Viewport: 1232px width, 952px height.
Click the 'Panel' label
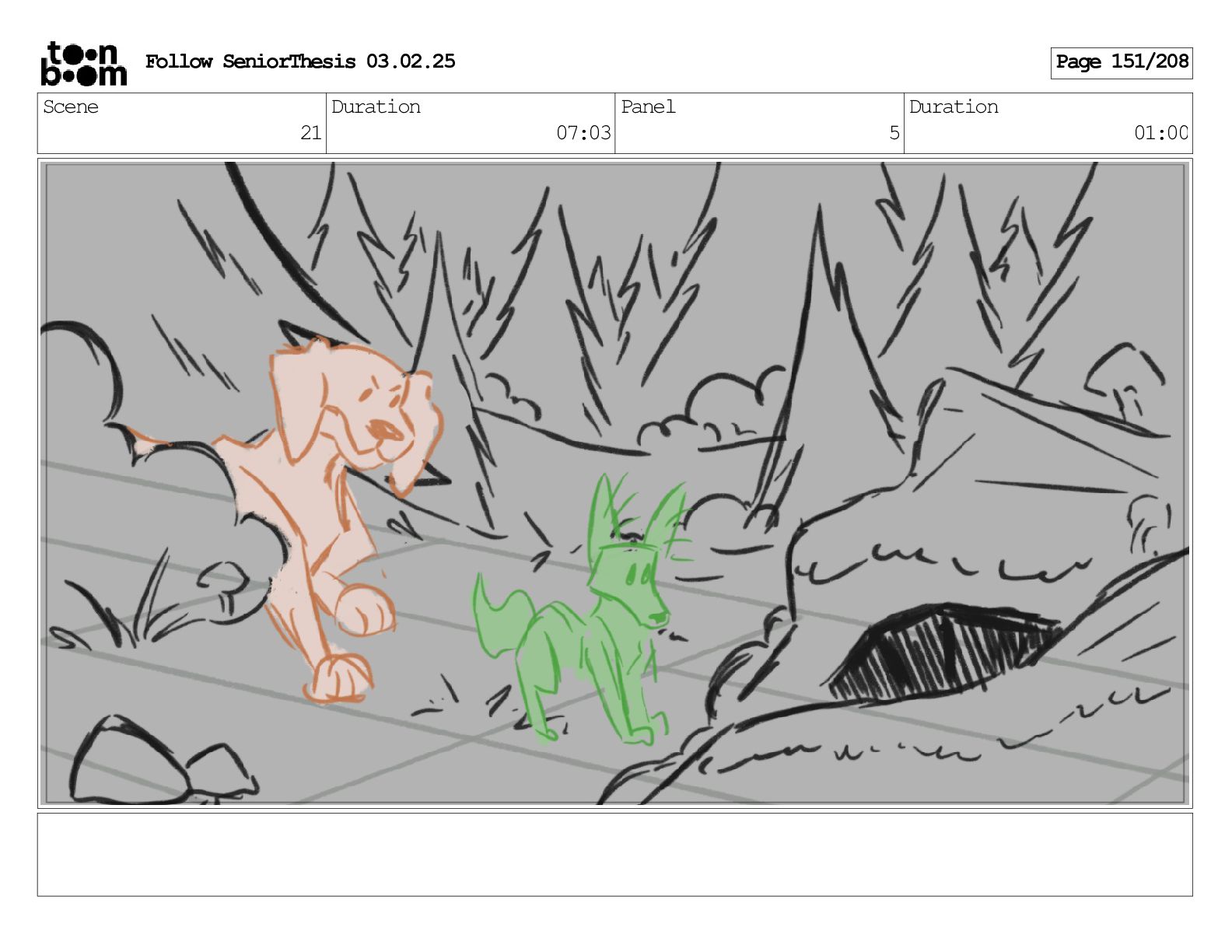pos(648,107)
